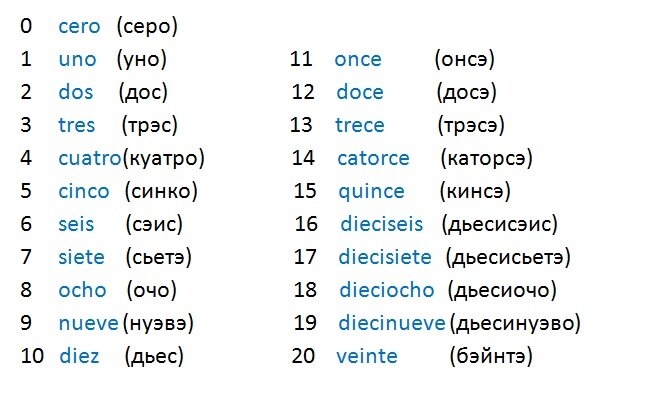Select the word "ocho"

[x=82, y=290]
